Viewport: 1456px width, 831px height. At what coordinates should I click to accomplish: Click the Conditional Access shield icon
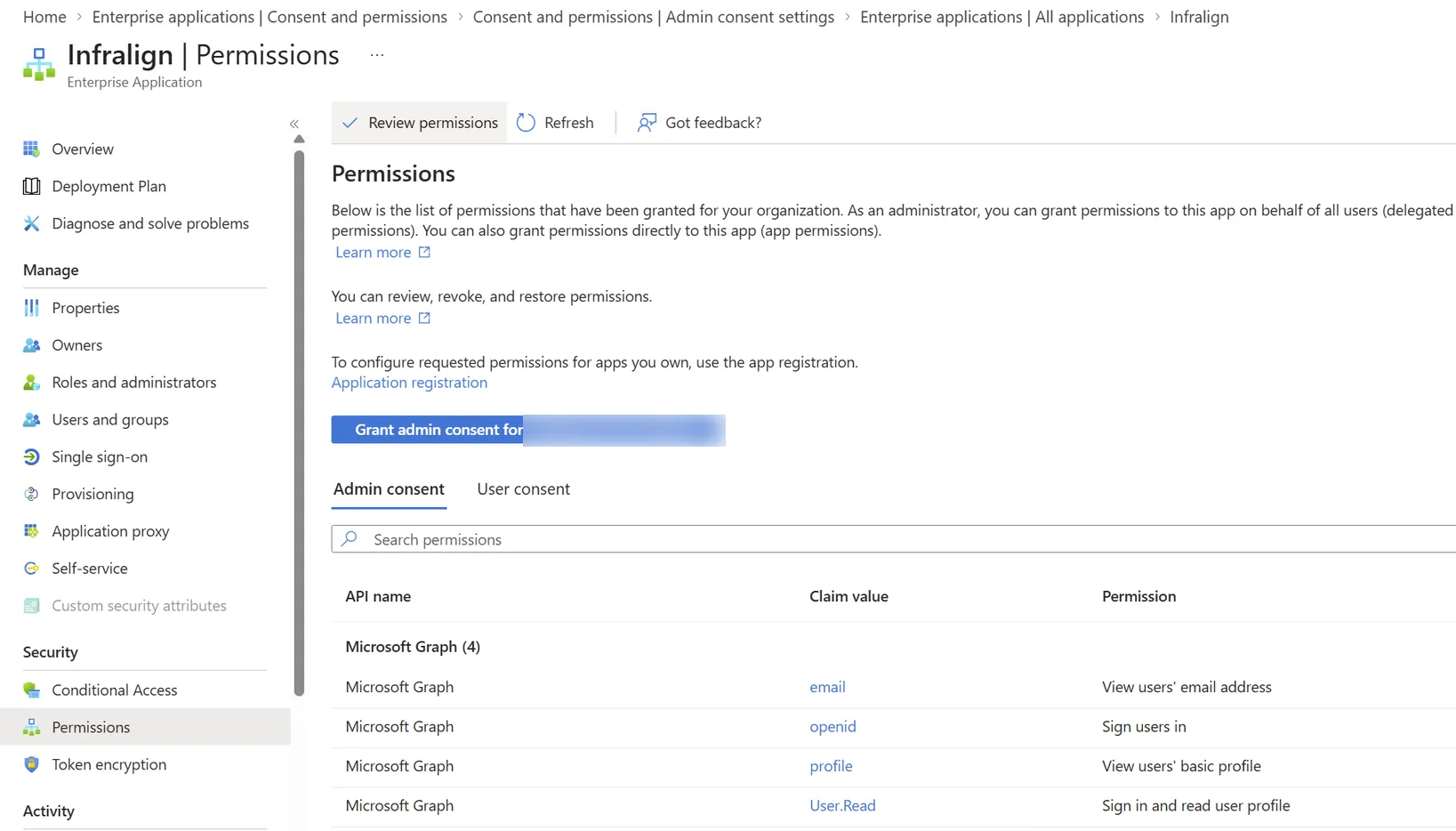(32, 690)
